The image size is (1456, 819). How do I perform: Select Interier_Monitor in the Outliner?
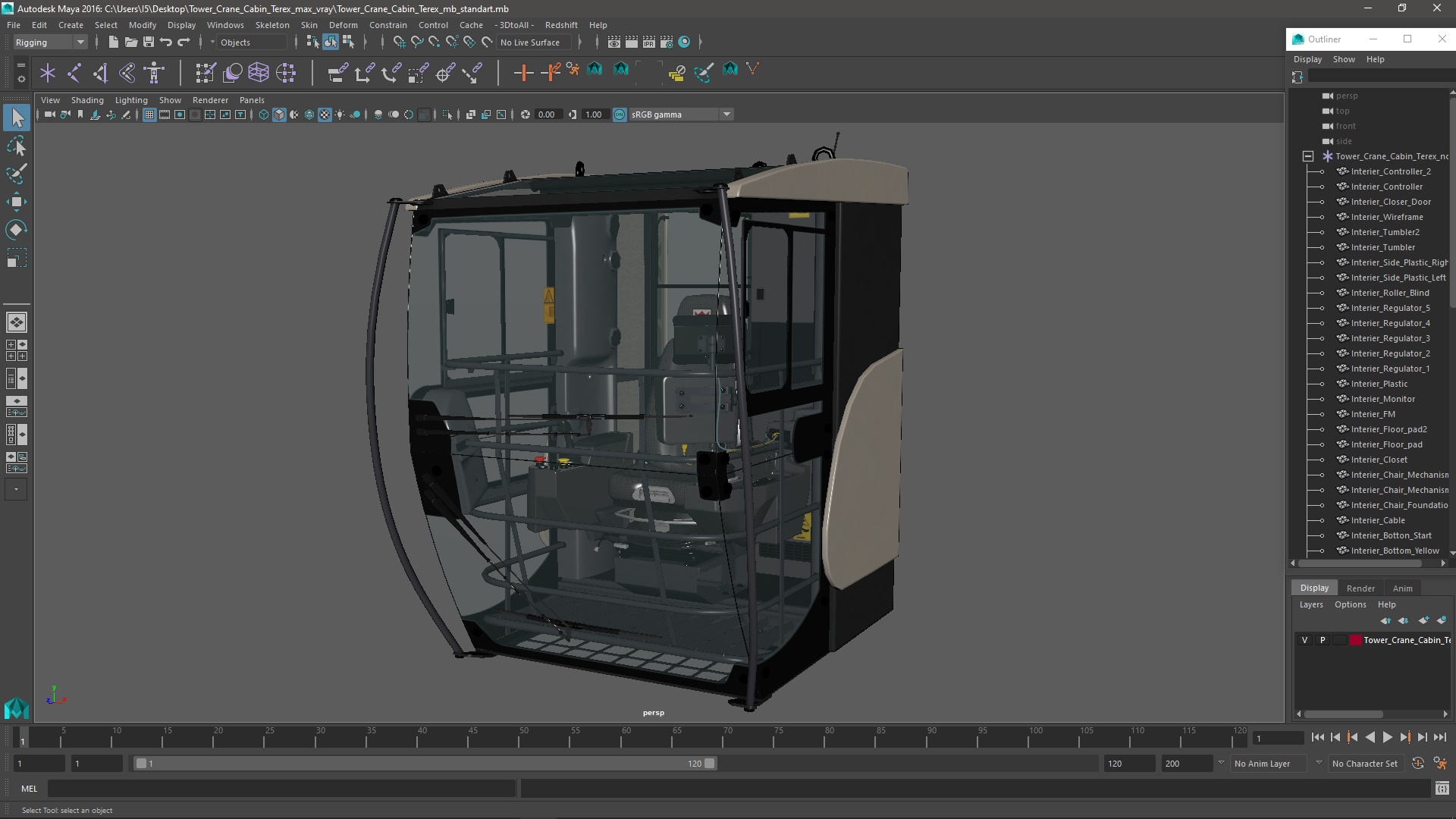(x=1382, y=399)
